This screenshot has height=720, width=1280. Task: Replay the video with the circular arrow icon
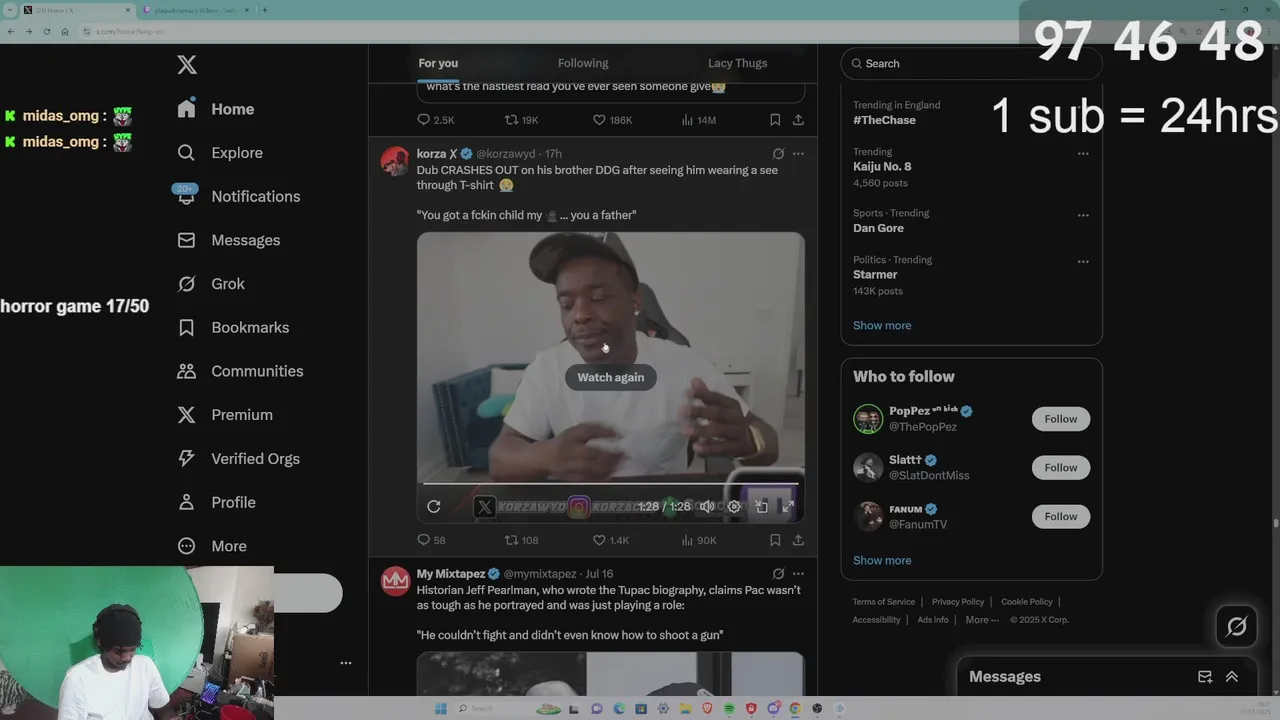click(x=434, y=507)
